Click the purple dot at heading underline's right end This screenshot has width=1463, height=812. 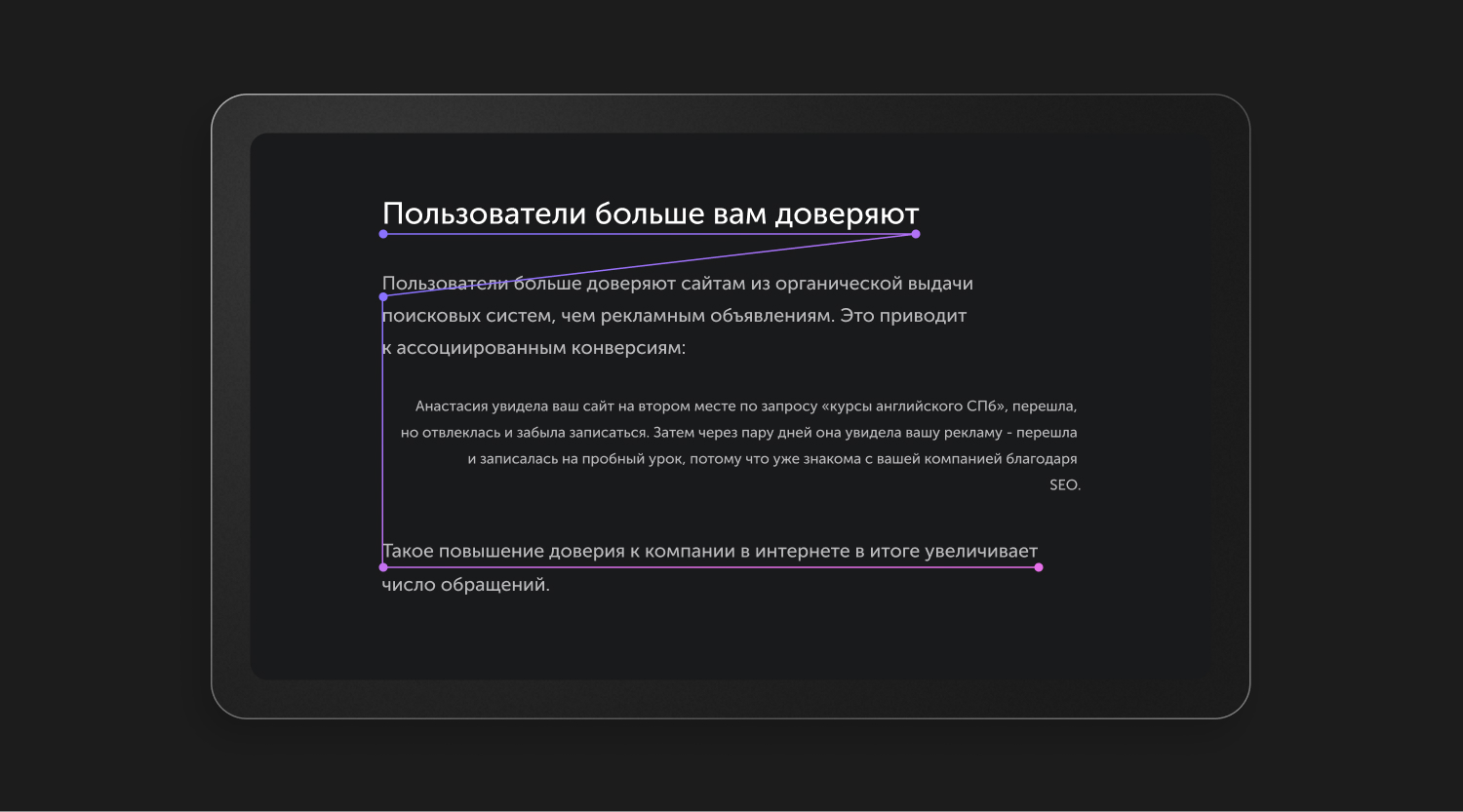(916, 234)
